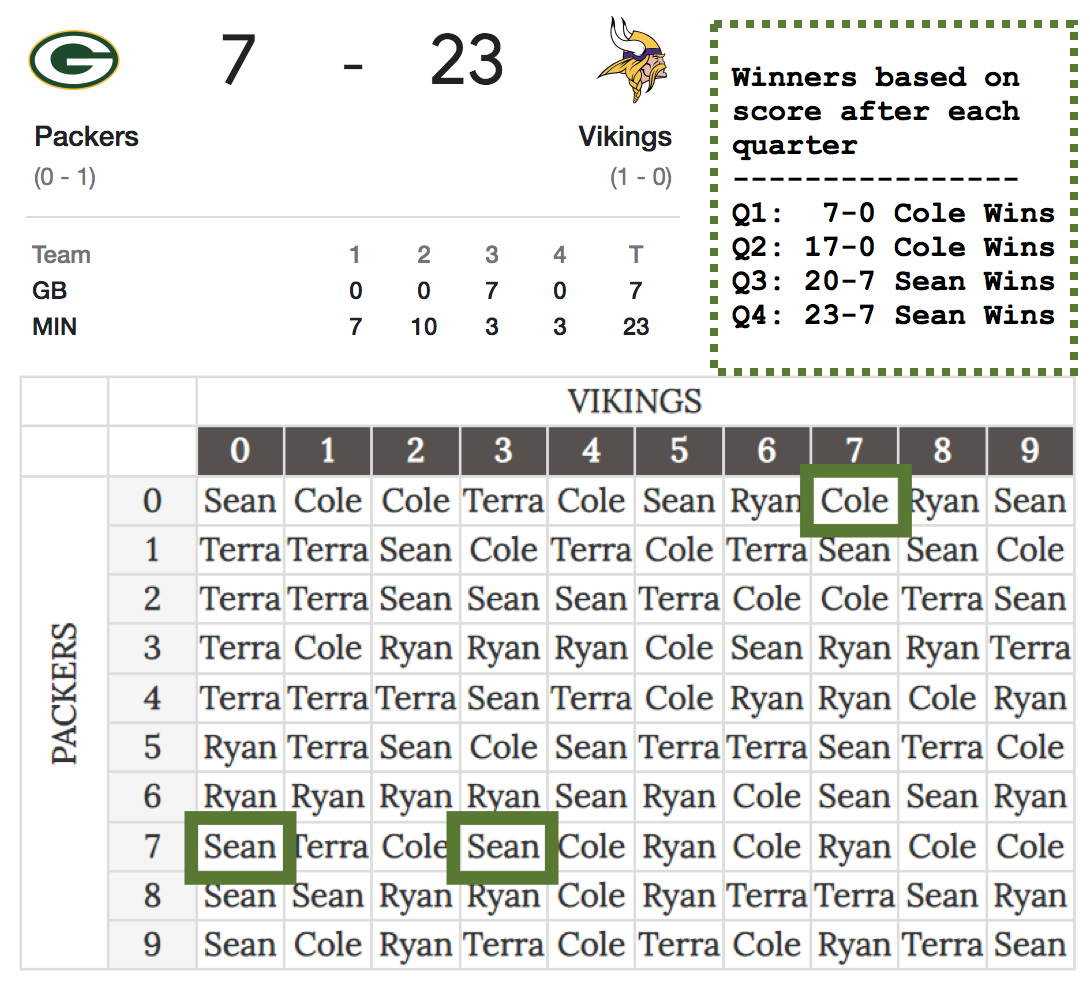Image resolution: width=1090 pixels, height=986 pixels.
Task: Click the vertical PACKERS side label
Action: click(65, 694)
